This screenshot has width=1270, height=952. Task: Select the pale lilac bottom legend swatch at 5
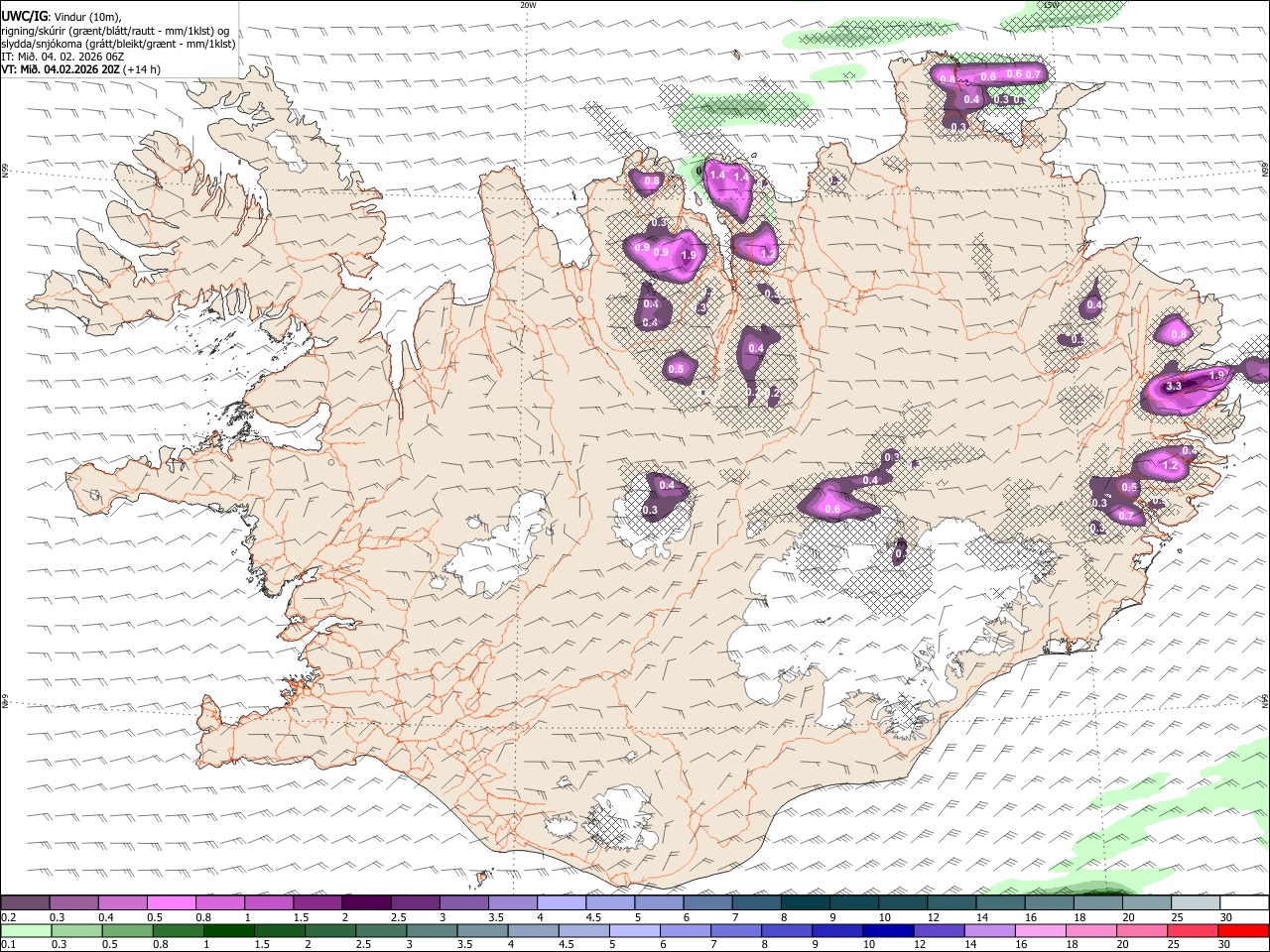[635, 930]
